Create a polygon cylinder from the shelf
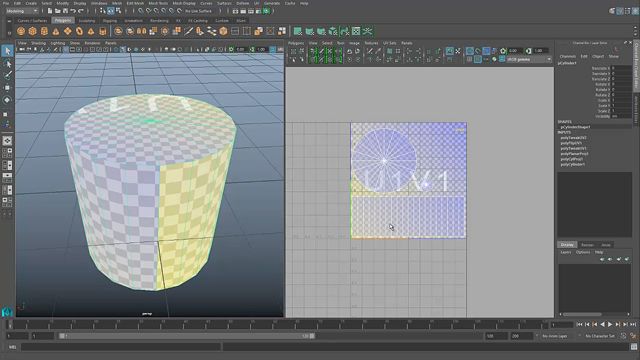 [x=44, y=31]
